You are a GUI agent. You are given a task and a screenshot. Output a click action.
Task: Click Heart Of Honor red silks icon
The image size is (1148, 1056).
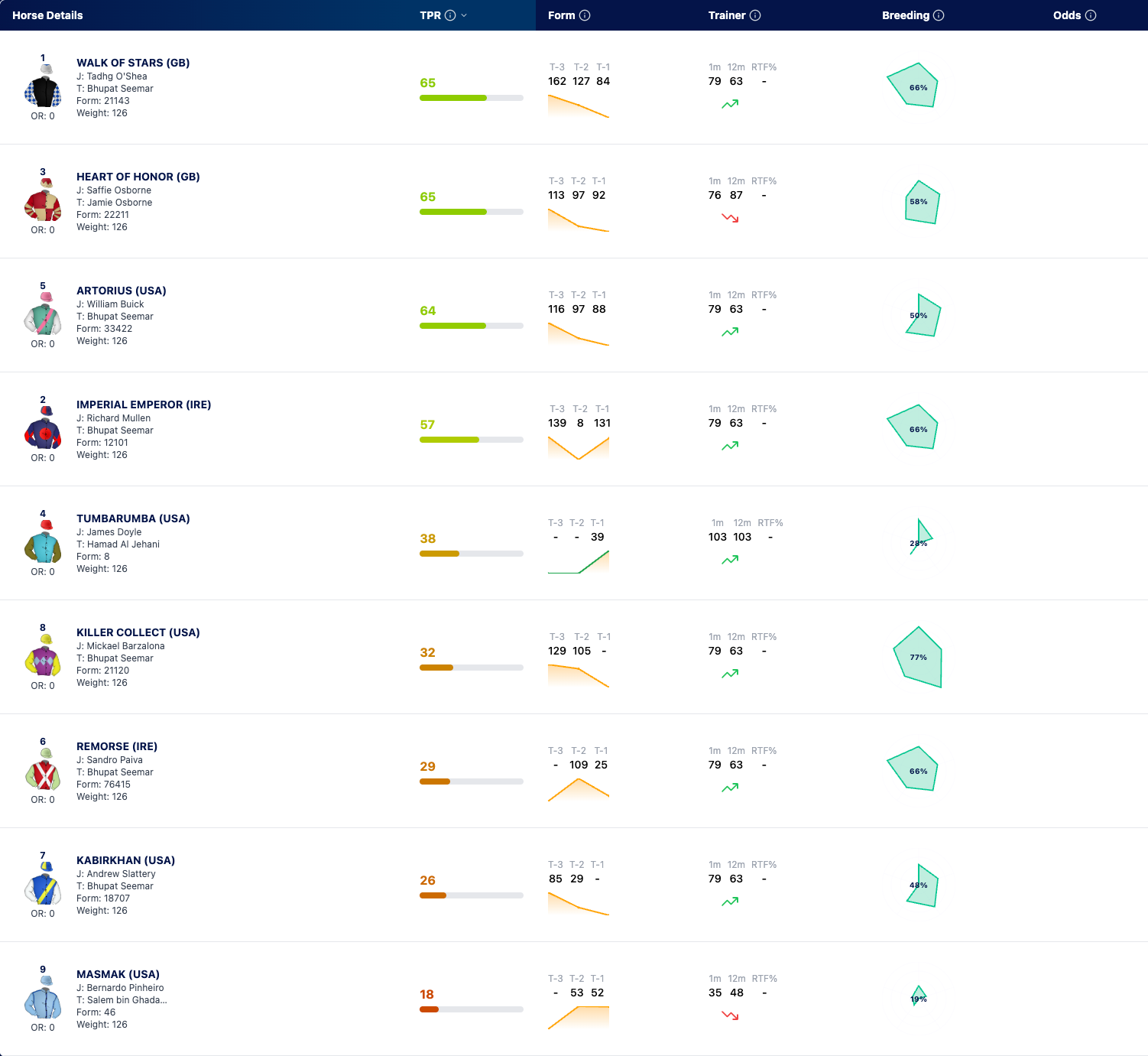click(x=43, y=200)
